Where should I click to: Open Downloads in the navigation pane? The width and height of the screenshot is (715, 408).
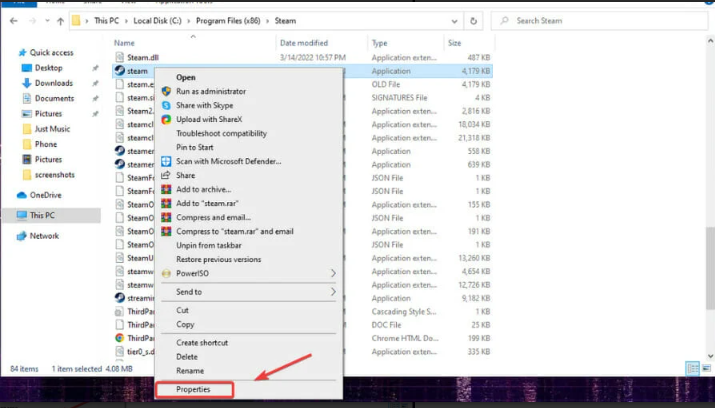coord(53,83)
